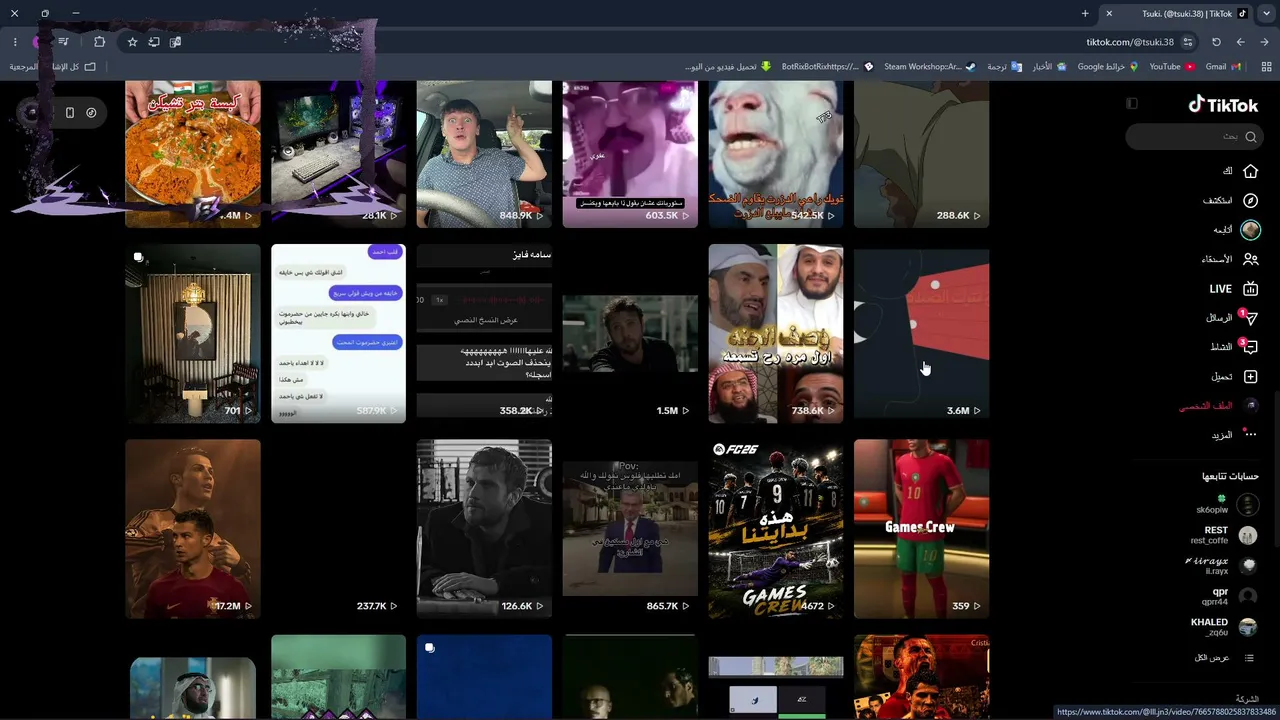Viewport: 1280px width, 720px height.
Task: Open the الأخبار news bookmark
Action: pyautogui.click(x=1049, y=67)
